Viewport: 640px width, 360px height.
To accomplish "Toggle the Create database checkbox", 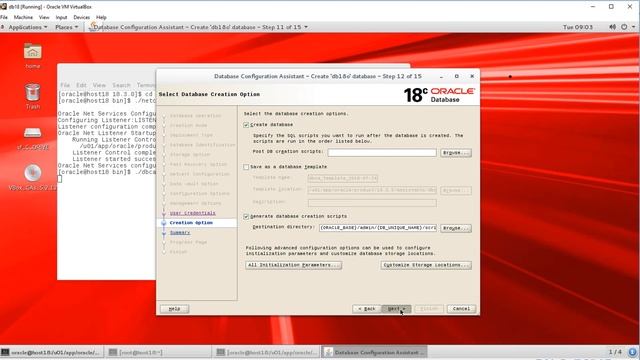I will coord(246,125).
